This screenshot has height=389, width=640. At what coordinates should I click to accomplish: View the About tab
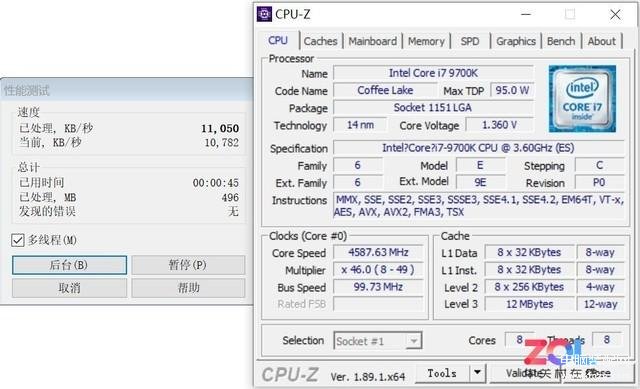pos(602,41)
